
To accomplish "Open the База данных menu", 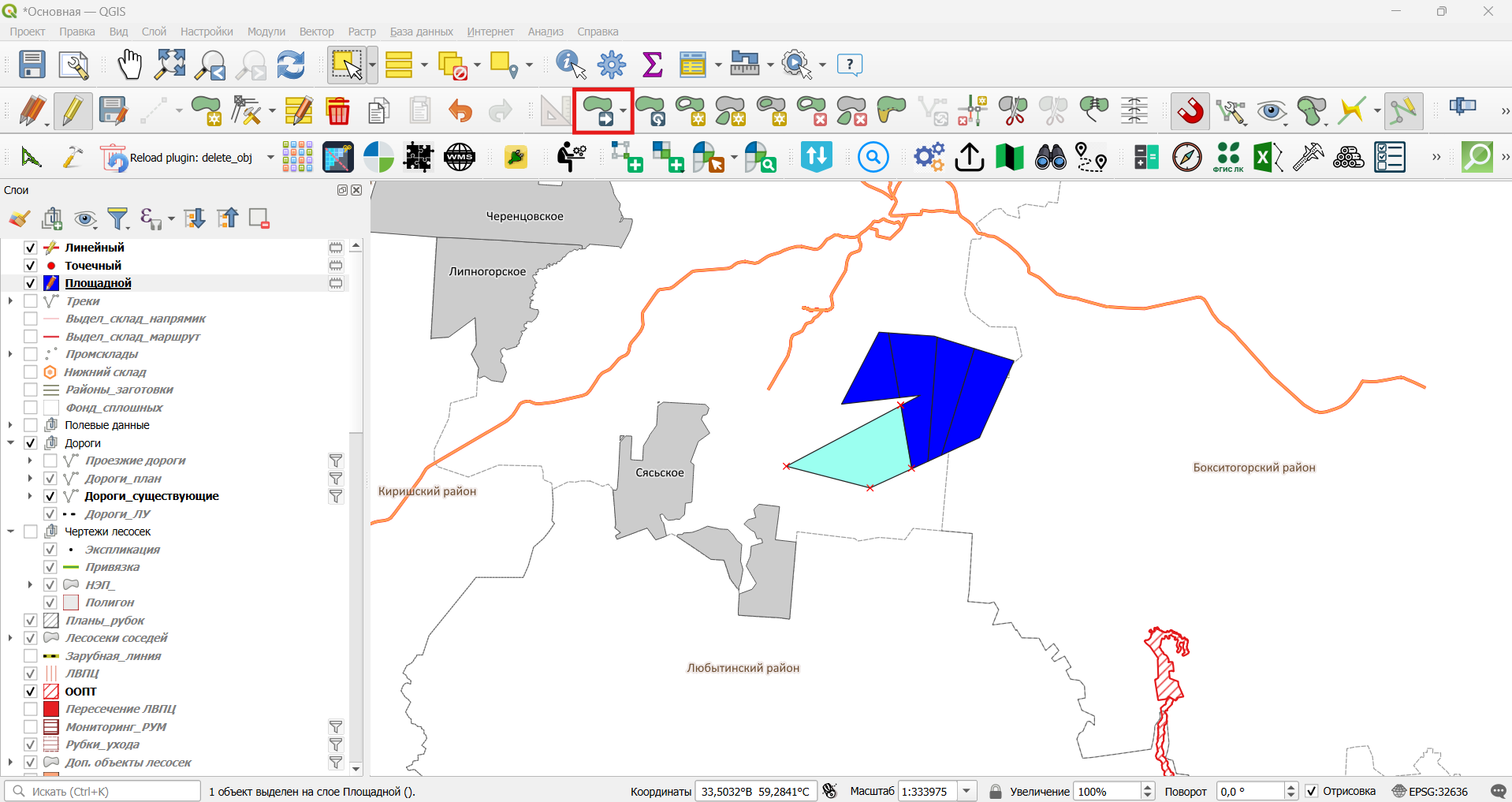I will [x=421, y=32].
